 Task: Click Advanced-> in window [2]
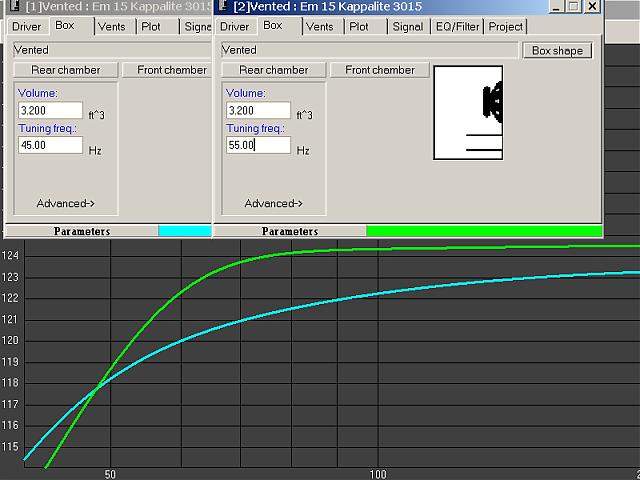pos(273,203)
